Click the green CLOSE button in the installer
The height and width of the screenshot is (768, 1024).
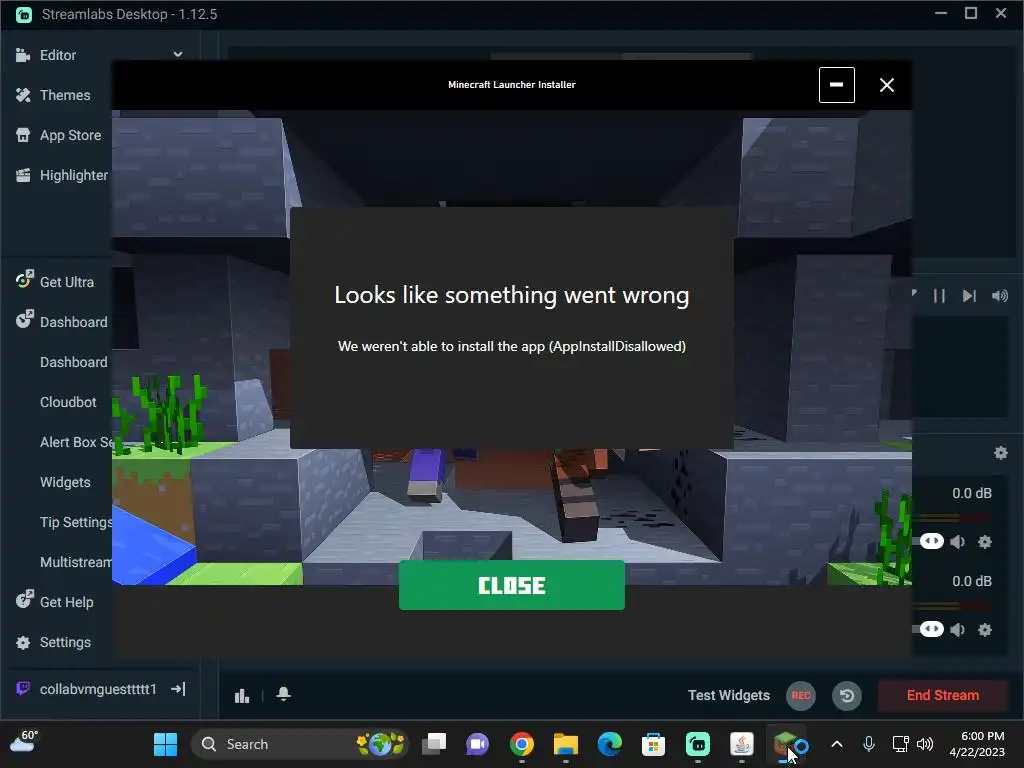coord(511,585)
